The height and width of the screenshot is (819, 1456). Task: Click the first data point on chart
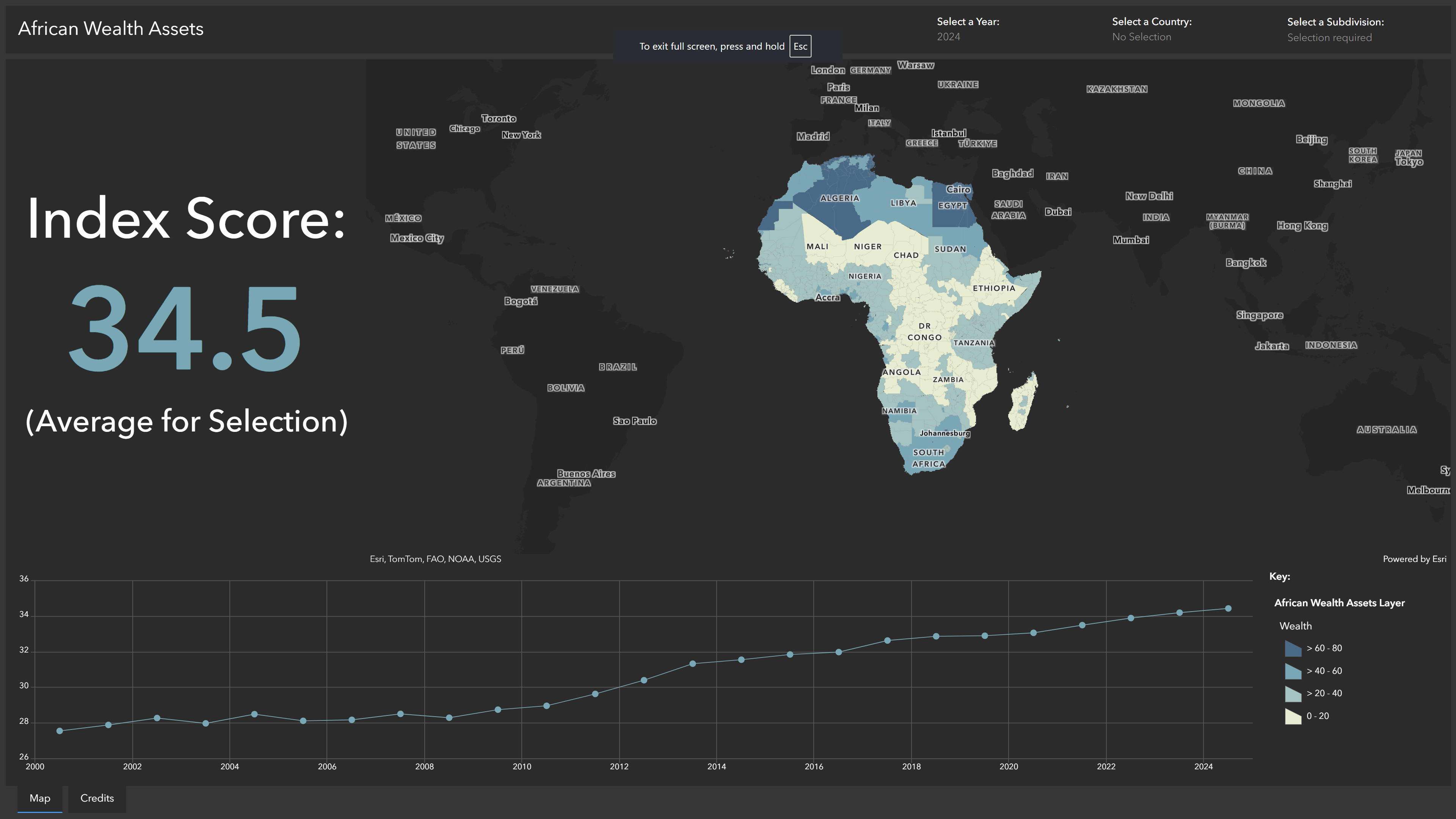[60, 731]
